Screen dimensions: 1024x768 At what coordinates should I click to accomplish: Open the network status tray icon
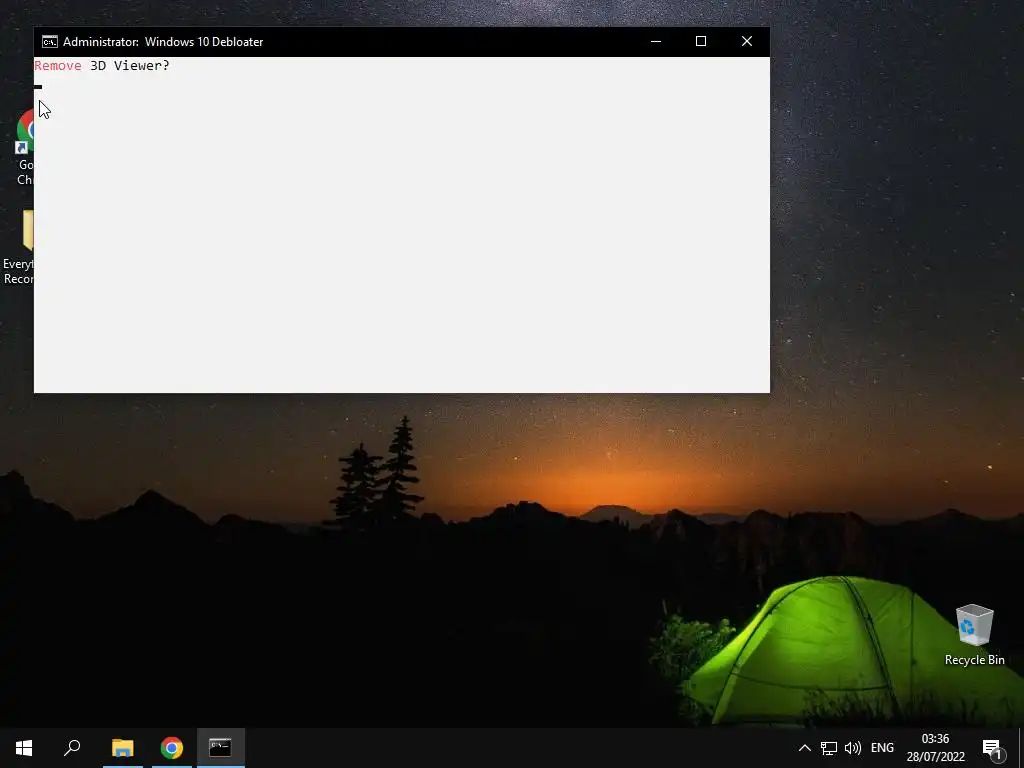(829, 748)
